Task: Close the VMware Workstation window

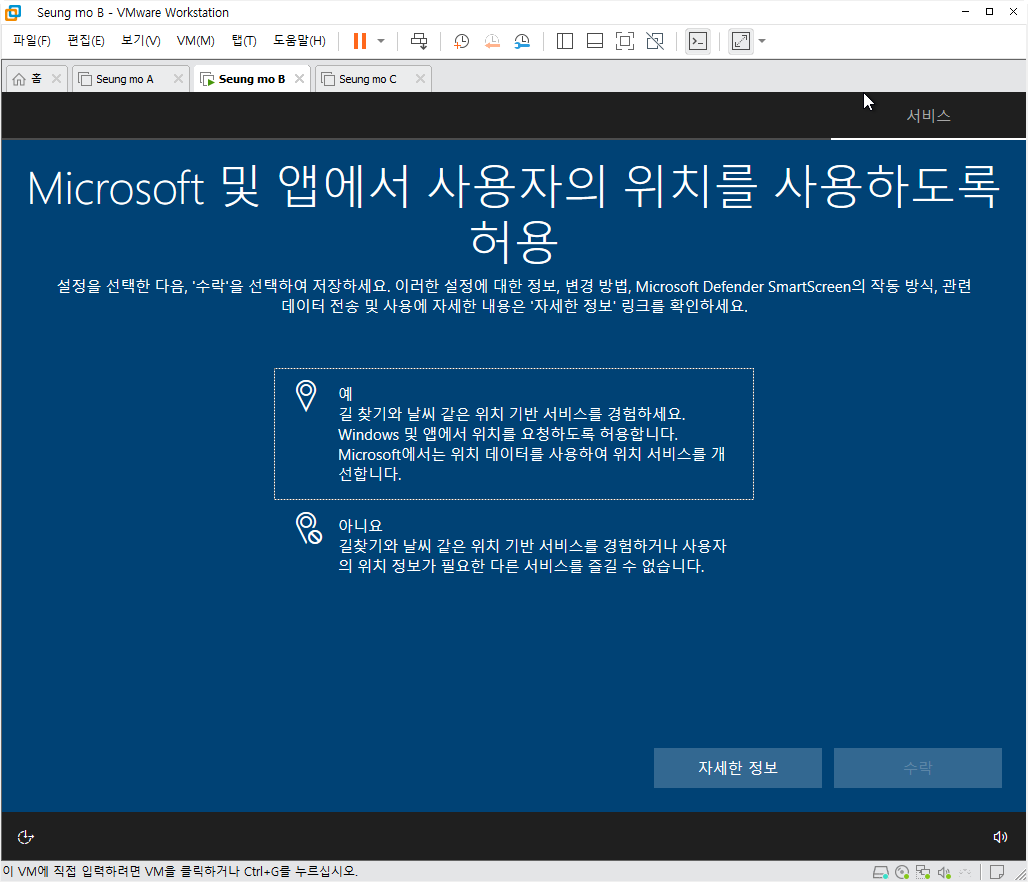Action: (x=1014, y=12)
